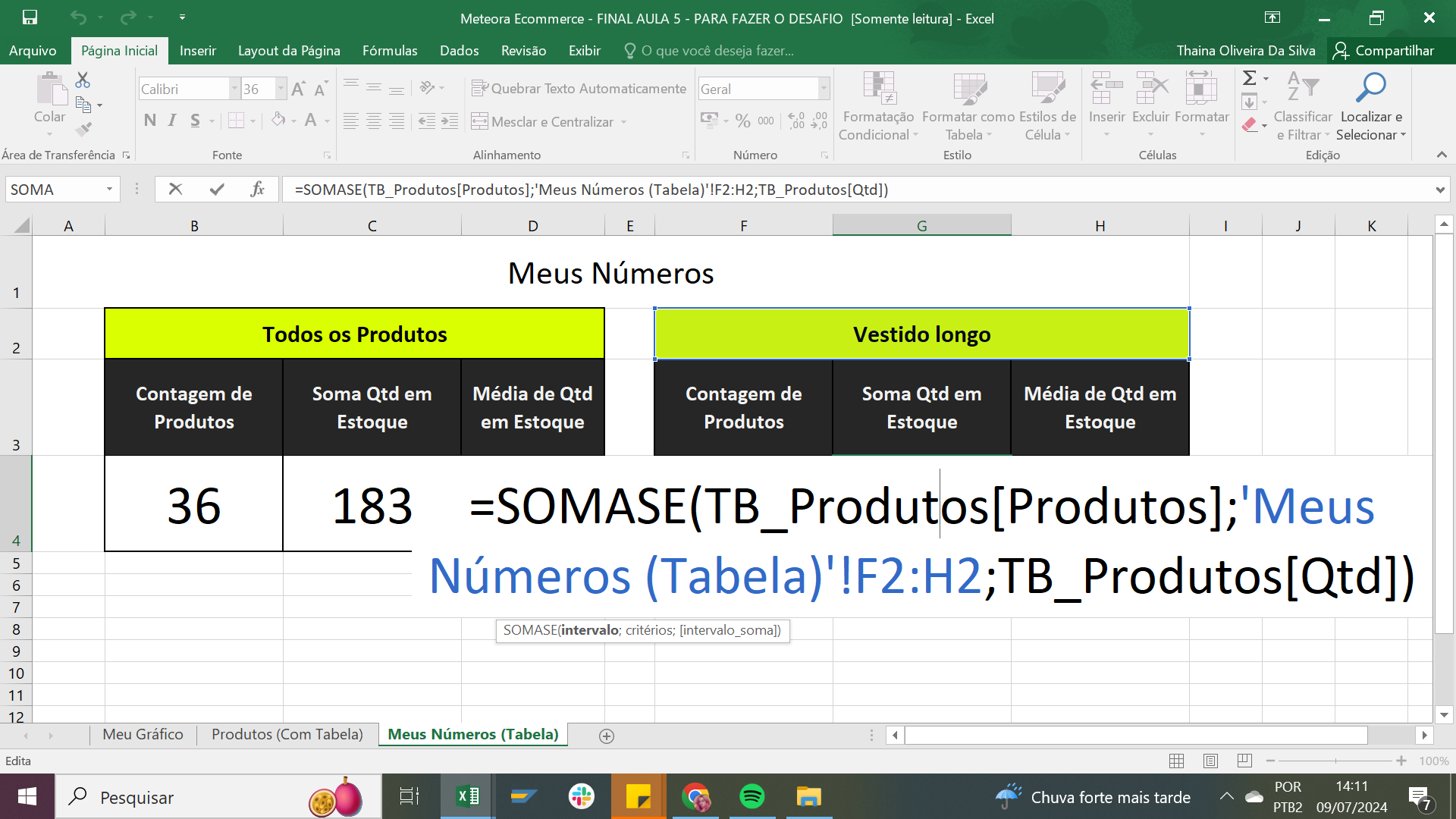Toggle middle vertical alignment
Image resolution: width=1456 pixels, height=819 pixels.
pos(374,86)
